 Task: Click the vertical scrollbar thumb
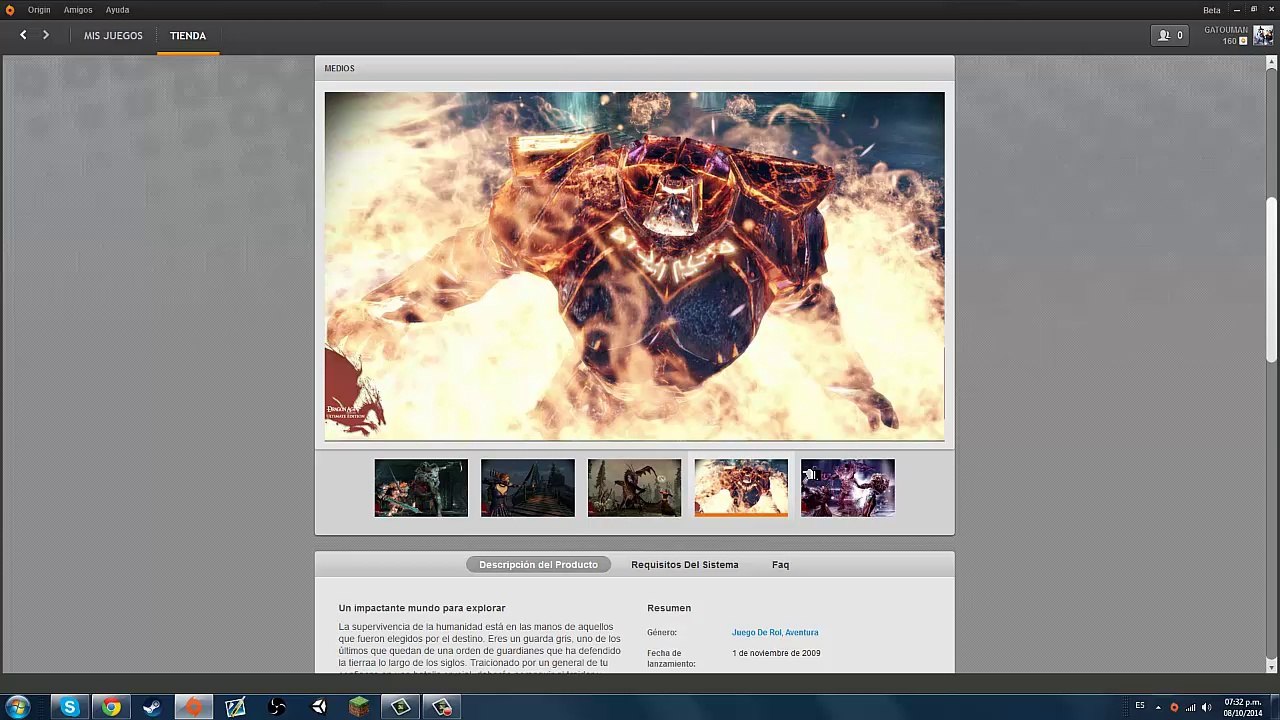pyautogui.click(x=1272, y=280)
